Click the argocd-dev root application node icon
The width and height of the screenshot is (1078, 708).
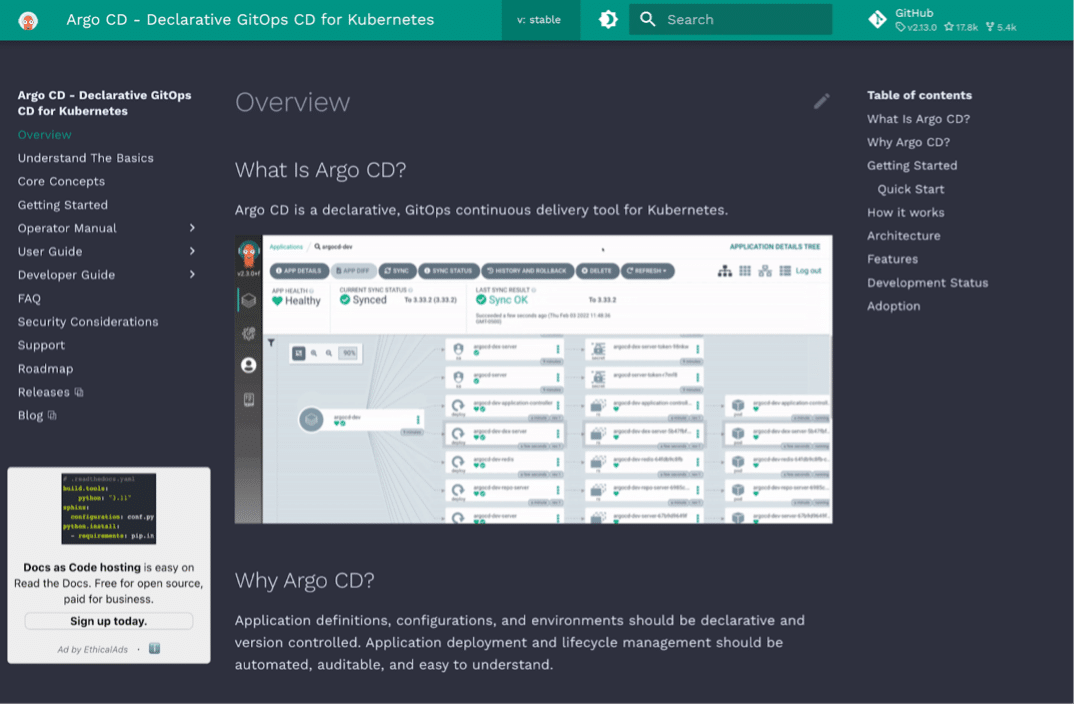coord(312,421)
